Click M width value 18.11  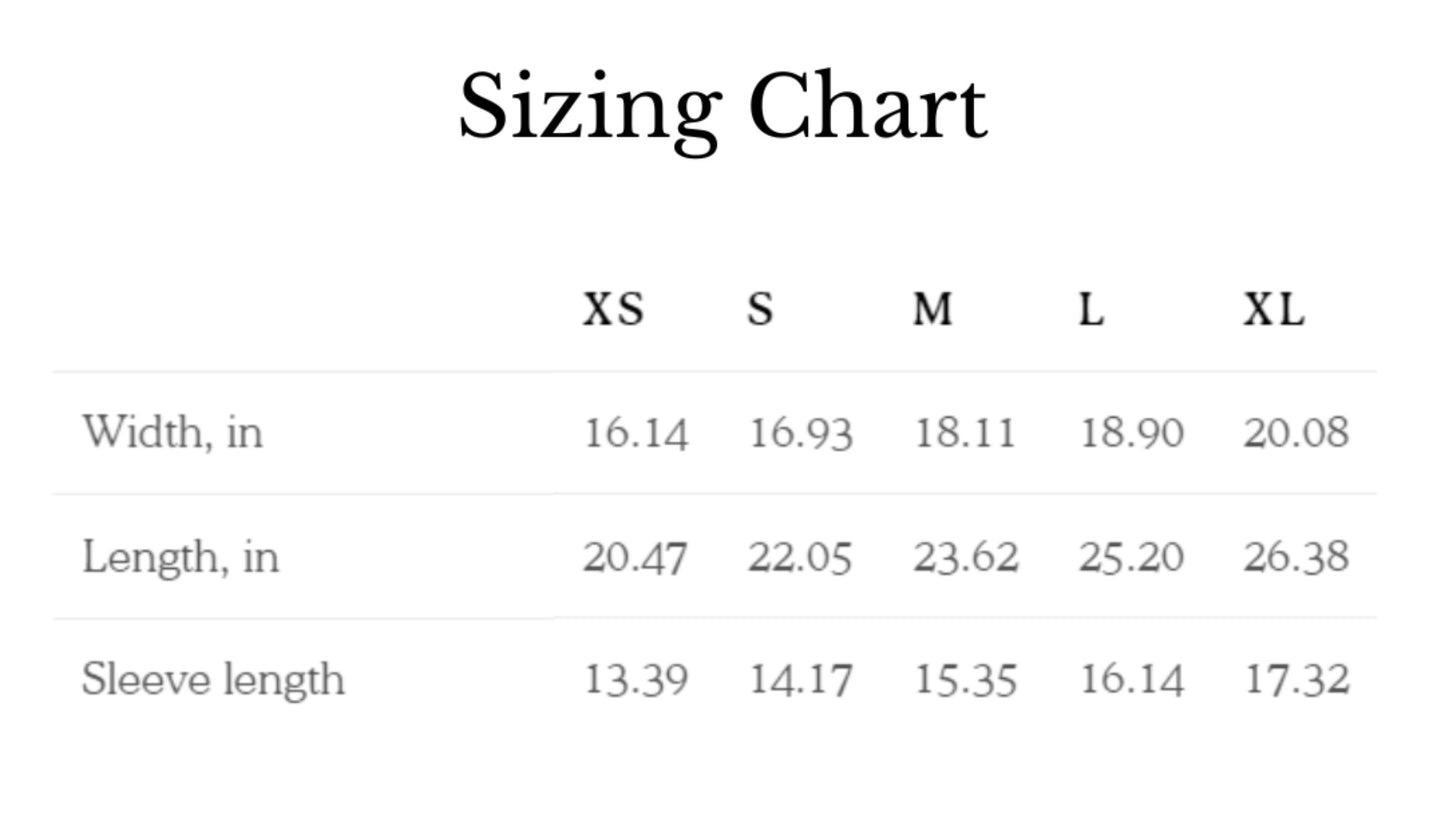965,433
